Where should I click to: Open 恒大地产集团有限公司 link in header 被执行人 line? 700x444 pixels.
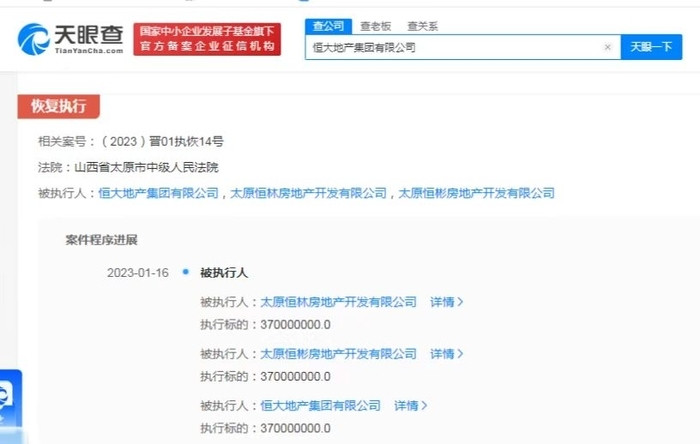[158, 193]
